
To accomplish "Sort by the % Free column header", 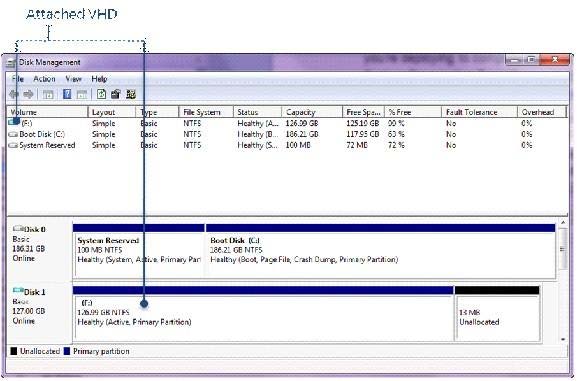I will coord(413,112).
